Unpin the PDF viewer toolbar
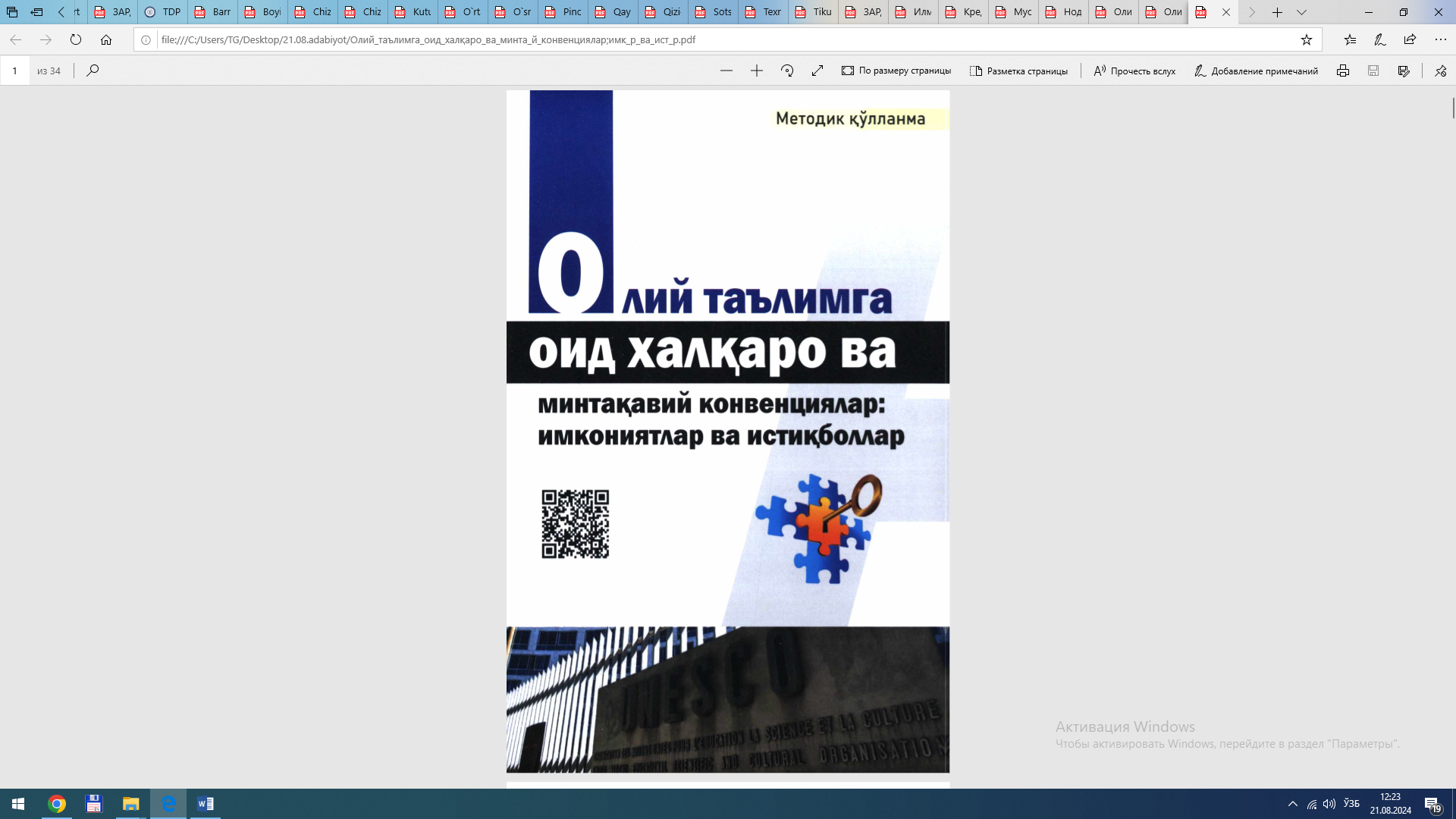 point(1440,71)
